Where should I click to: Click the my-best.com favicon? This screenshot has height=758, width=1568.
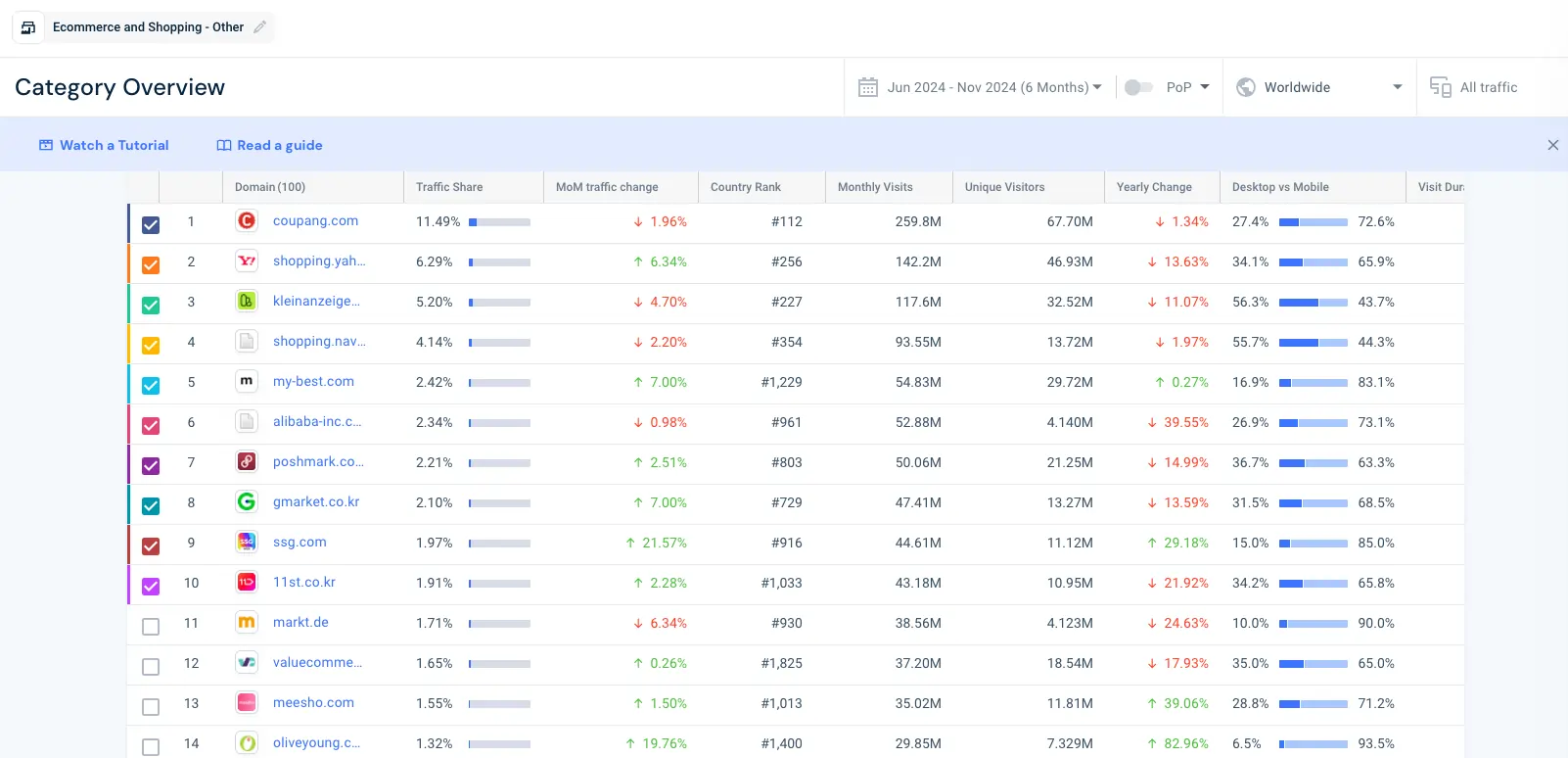tap(247, 382)
